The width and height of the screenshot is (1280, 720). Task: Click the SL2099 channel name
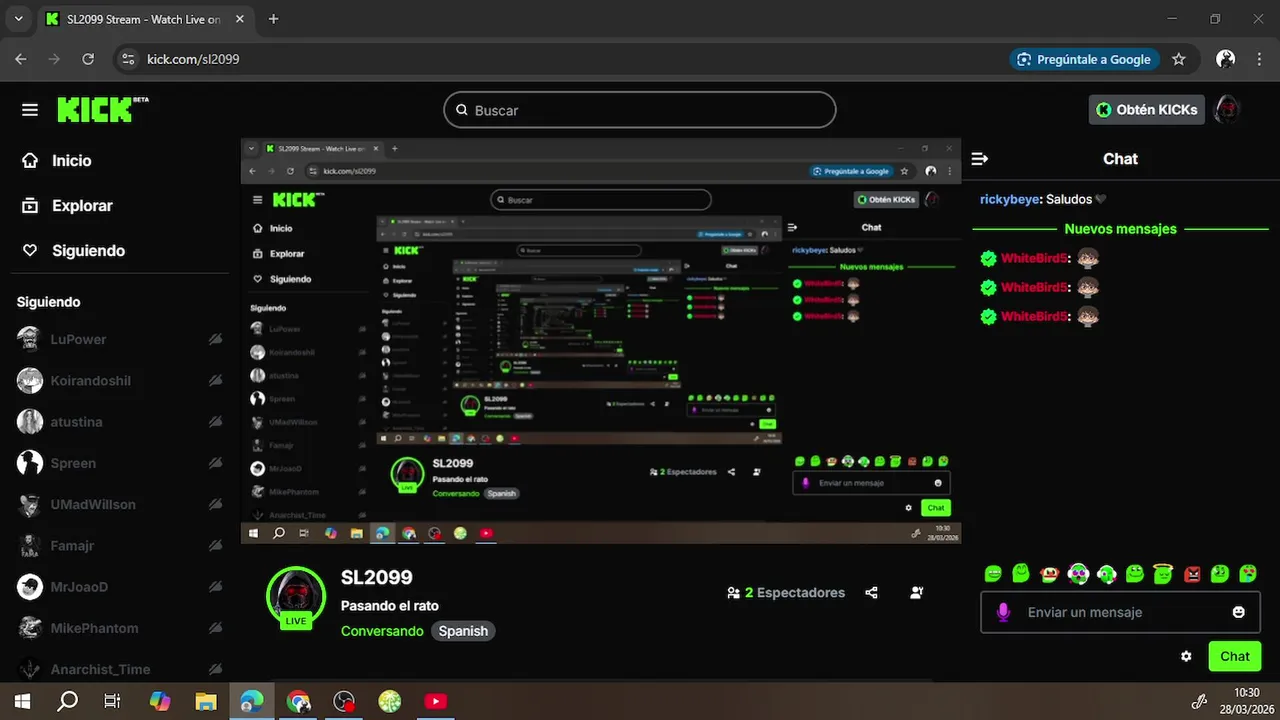tap(377, 577)
